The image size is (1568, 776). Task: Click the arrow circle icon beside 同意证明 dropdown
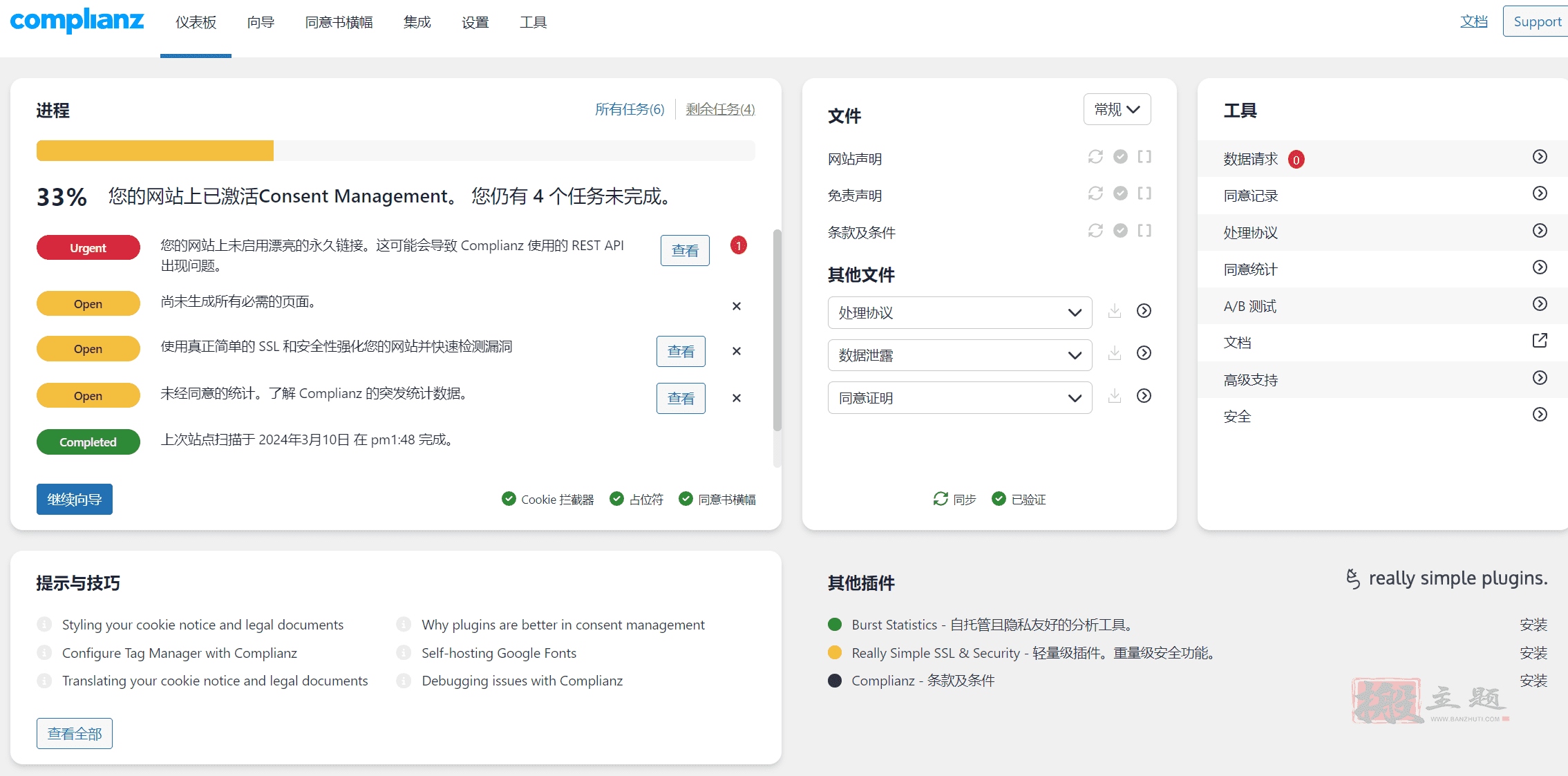tap(1144, 396)
